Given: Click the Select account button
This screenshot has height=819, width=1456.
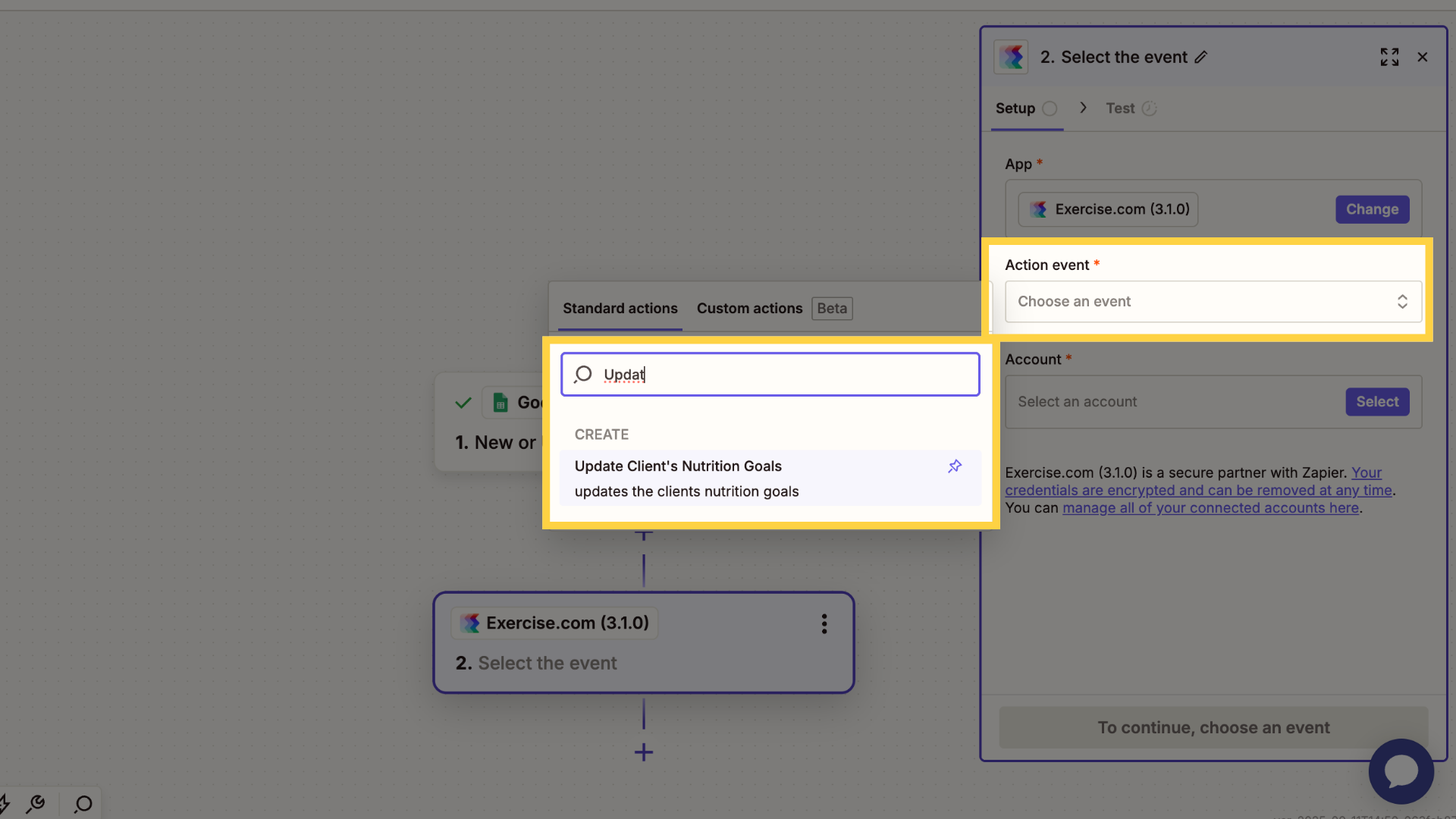Looking at the screenshot, I should point(1377,402).
